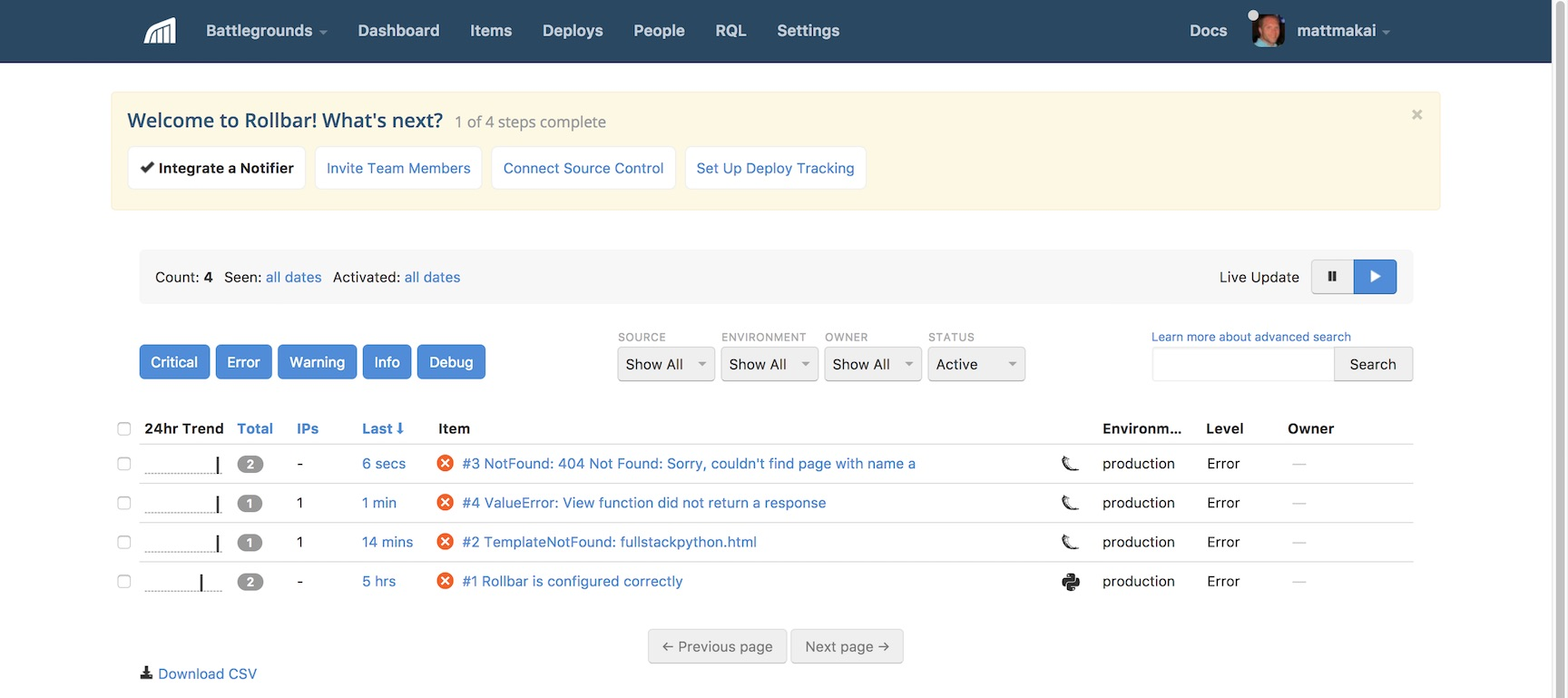Image resolution: width=1568 pixels, height=698 pixels.
Task: Open the Battlegrounds project dropdown
Action: 266,31
